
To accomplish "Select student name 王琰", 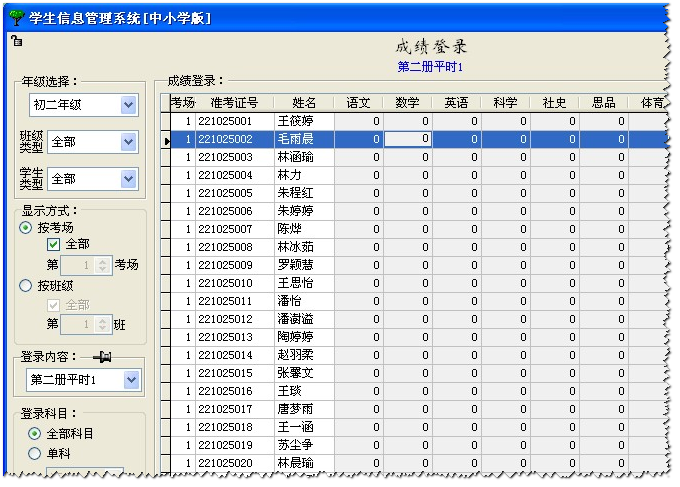I will [x=289, y=391].
